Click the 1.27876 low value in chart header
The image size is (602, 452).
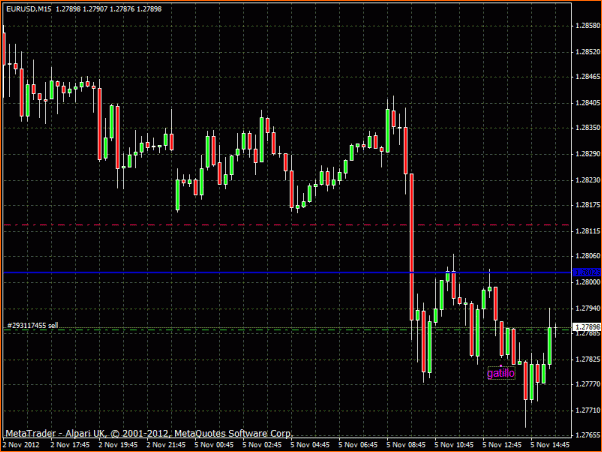tap(122, 9)
